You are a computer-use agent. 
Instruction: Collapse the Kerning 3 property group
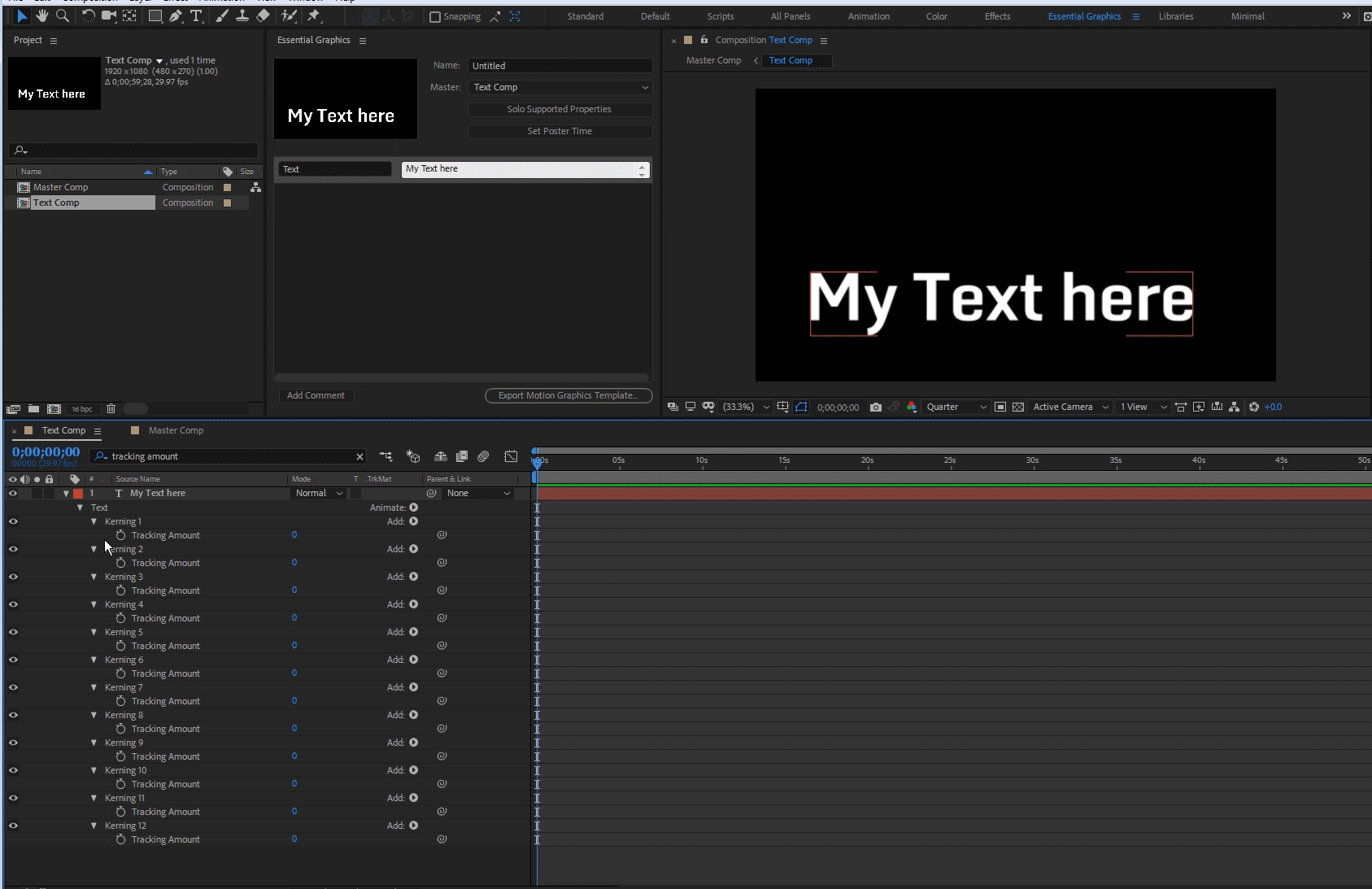94,577
